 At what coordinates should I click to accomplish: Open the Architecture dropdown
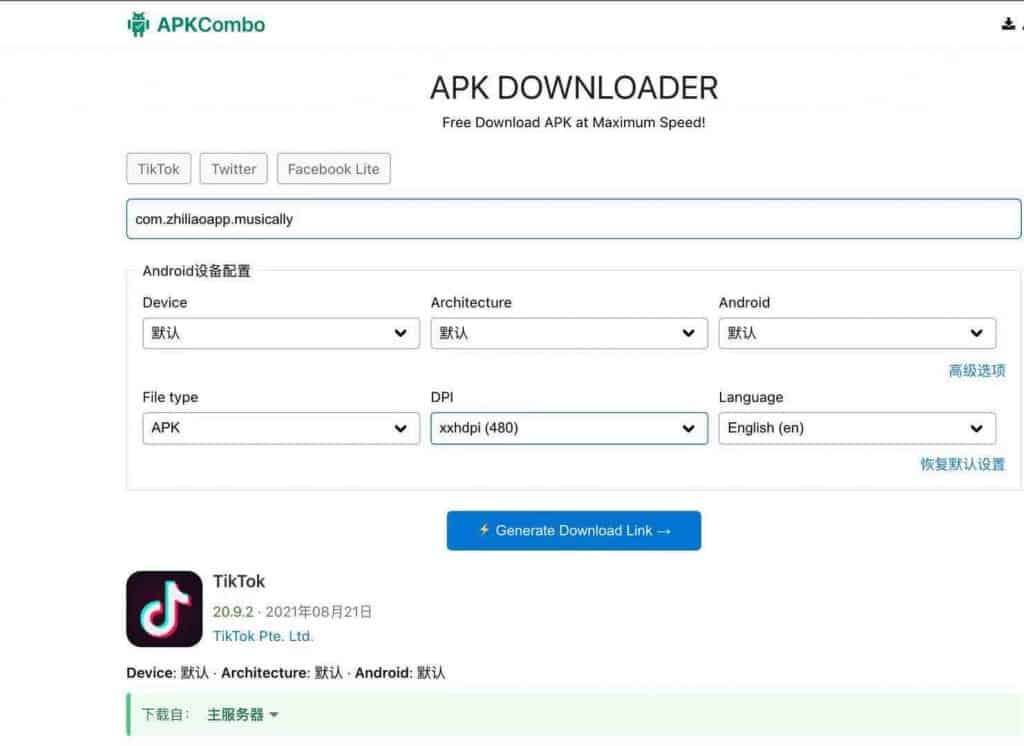coord(569,333)
